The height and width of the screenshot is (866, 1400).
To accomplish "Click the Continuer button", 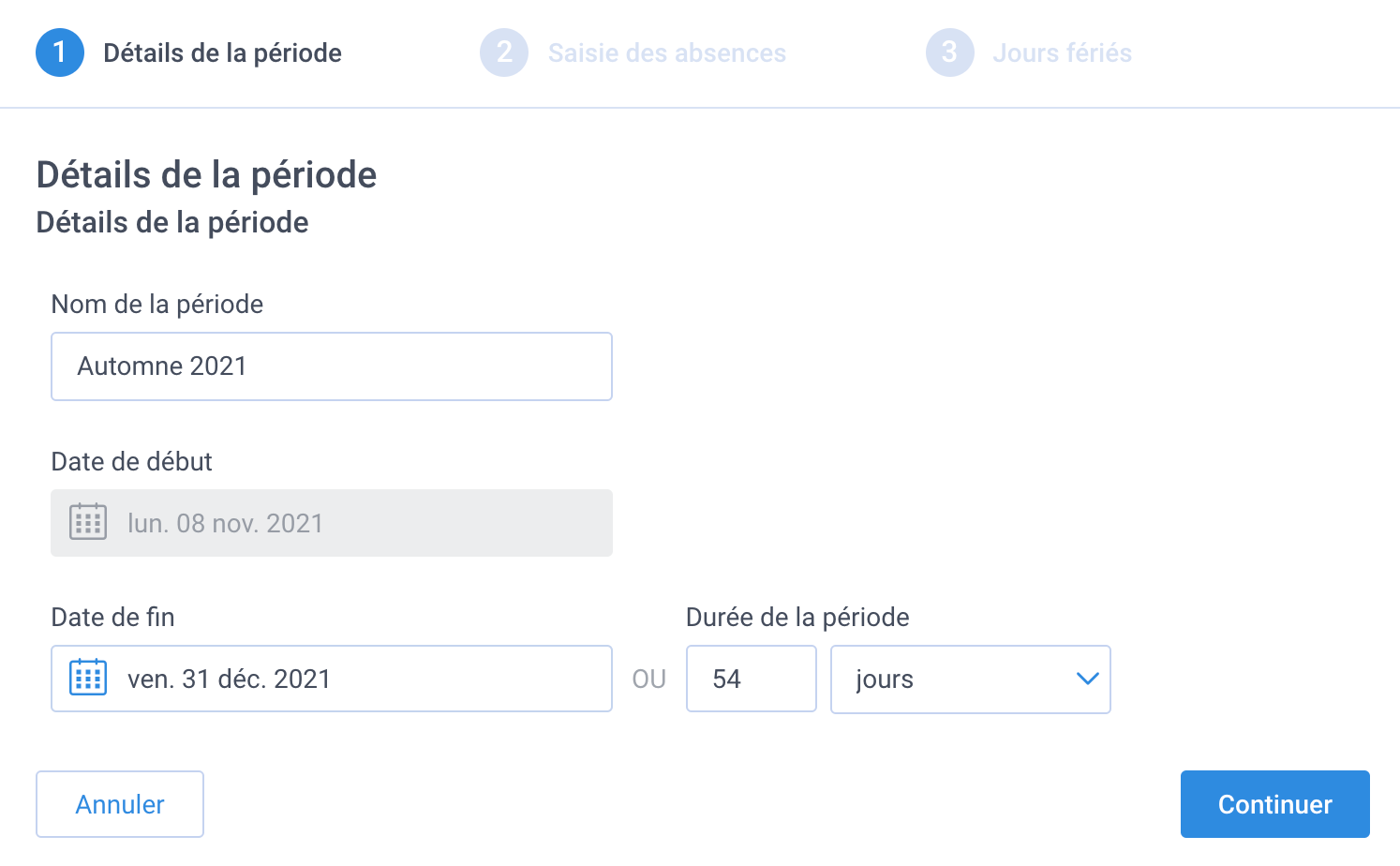I will [1275, 804].
